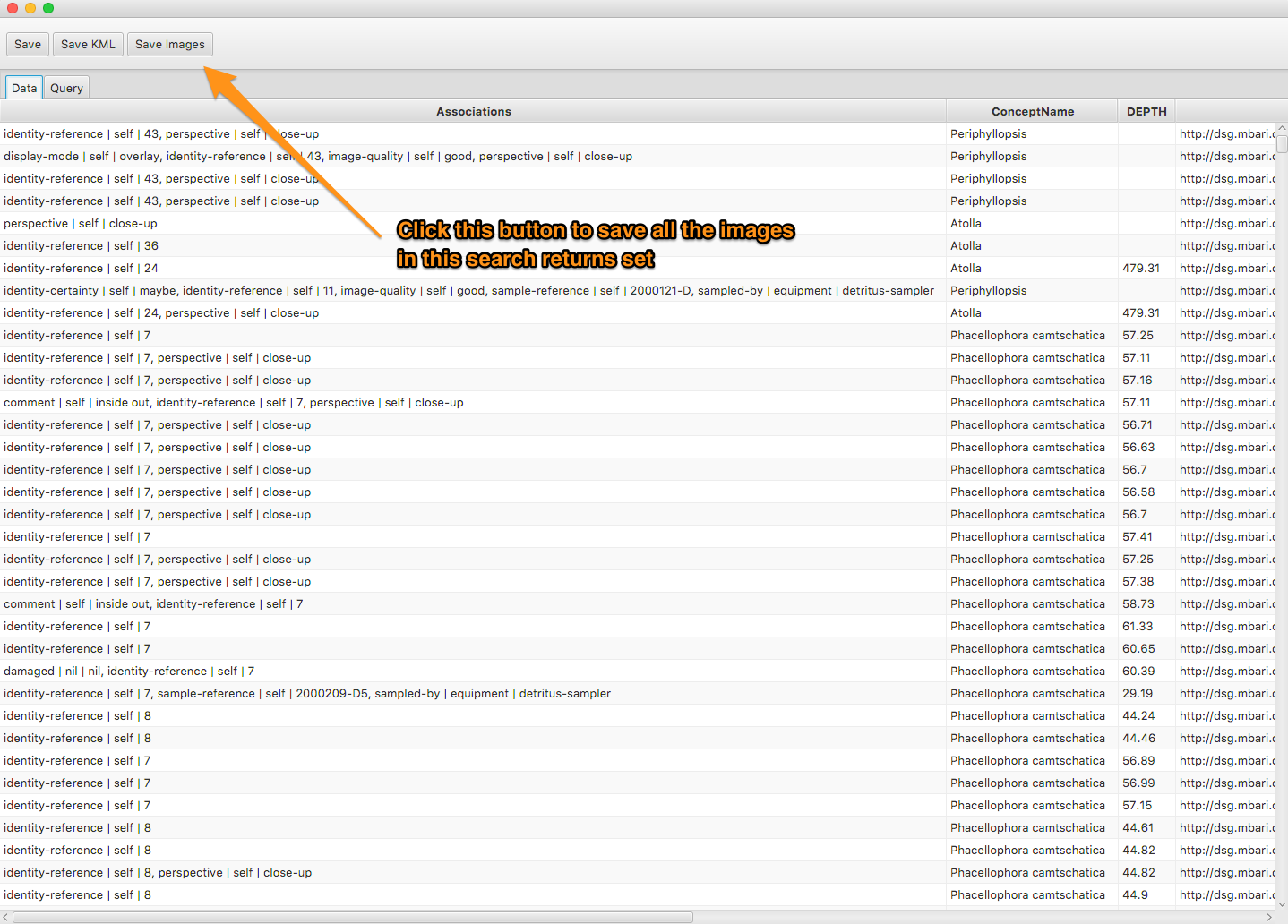Screen dimensions: 1288x924
Task: Select the 'identity-reference | self | 24' row
Action: click(x=638, y=268)
